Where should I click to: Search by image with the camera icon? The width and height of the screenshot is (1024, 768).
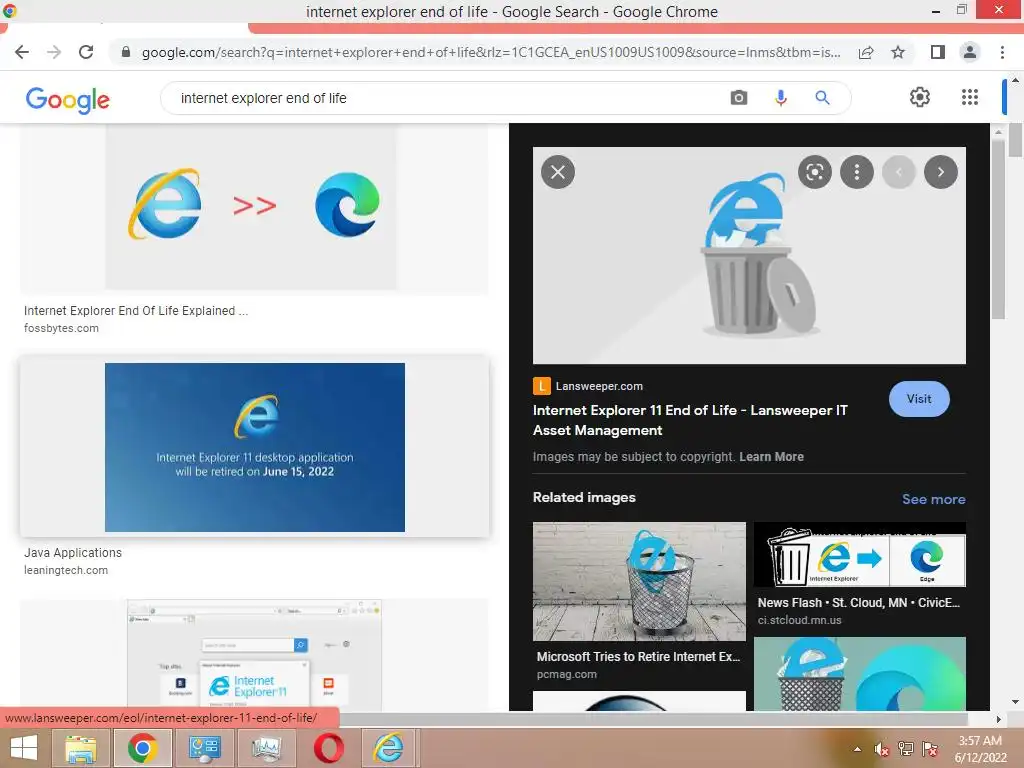[739, 98]
